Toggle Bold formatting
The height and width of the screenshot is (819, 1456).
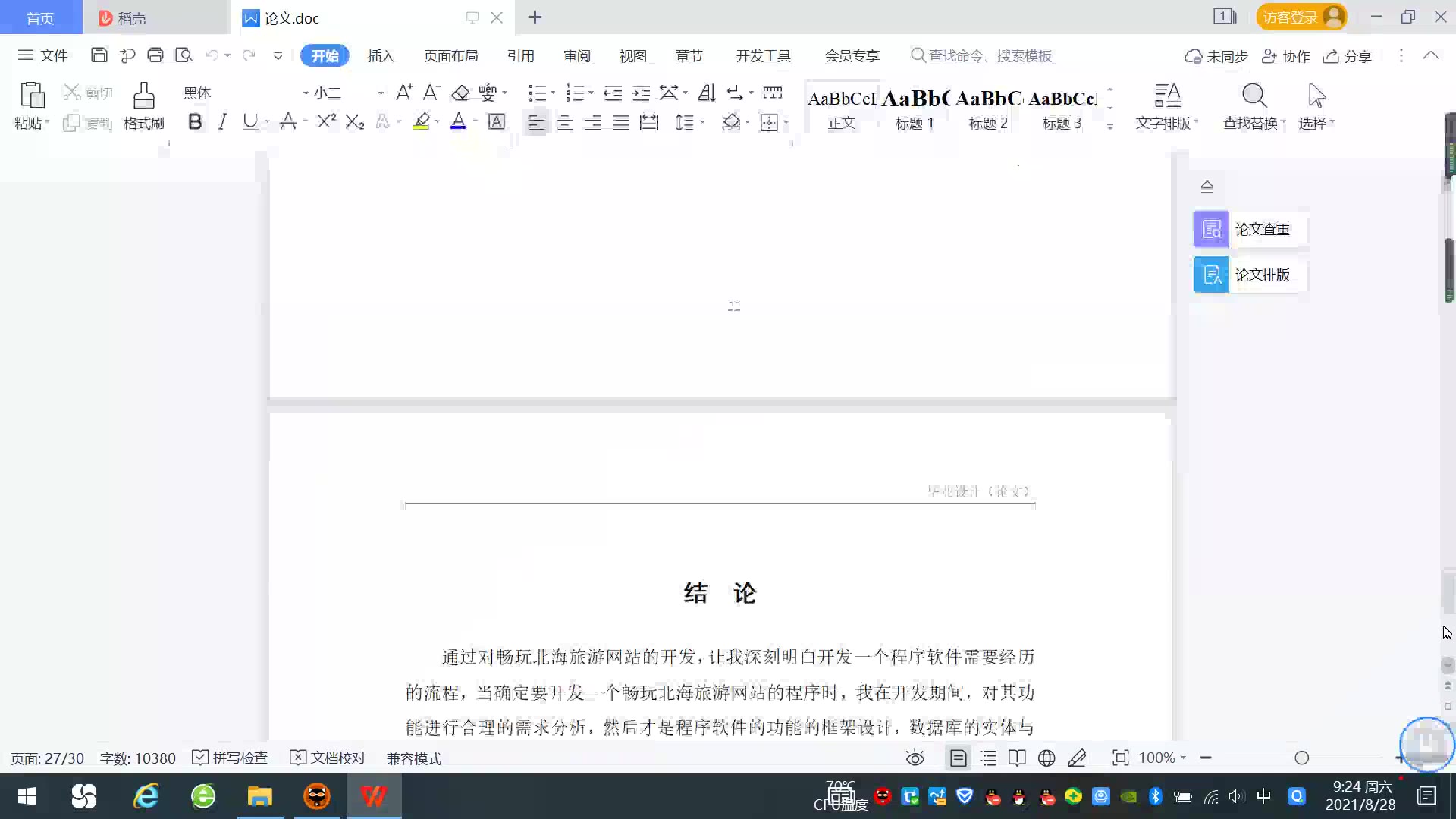pyautogui.click(x=195, y=122)
